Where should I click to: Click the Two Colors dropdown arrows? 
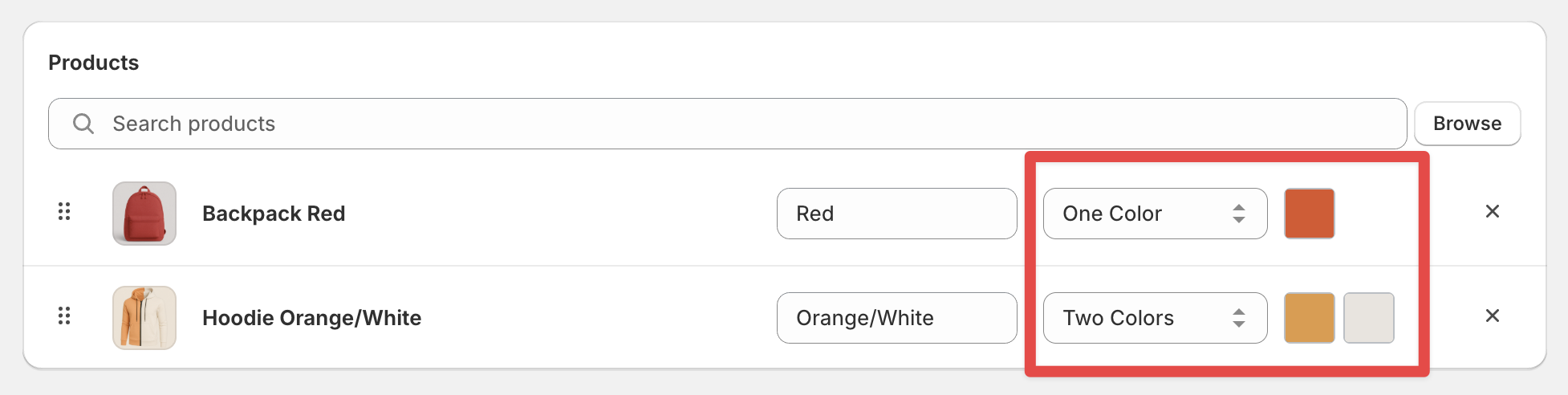pos(1239,318)
